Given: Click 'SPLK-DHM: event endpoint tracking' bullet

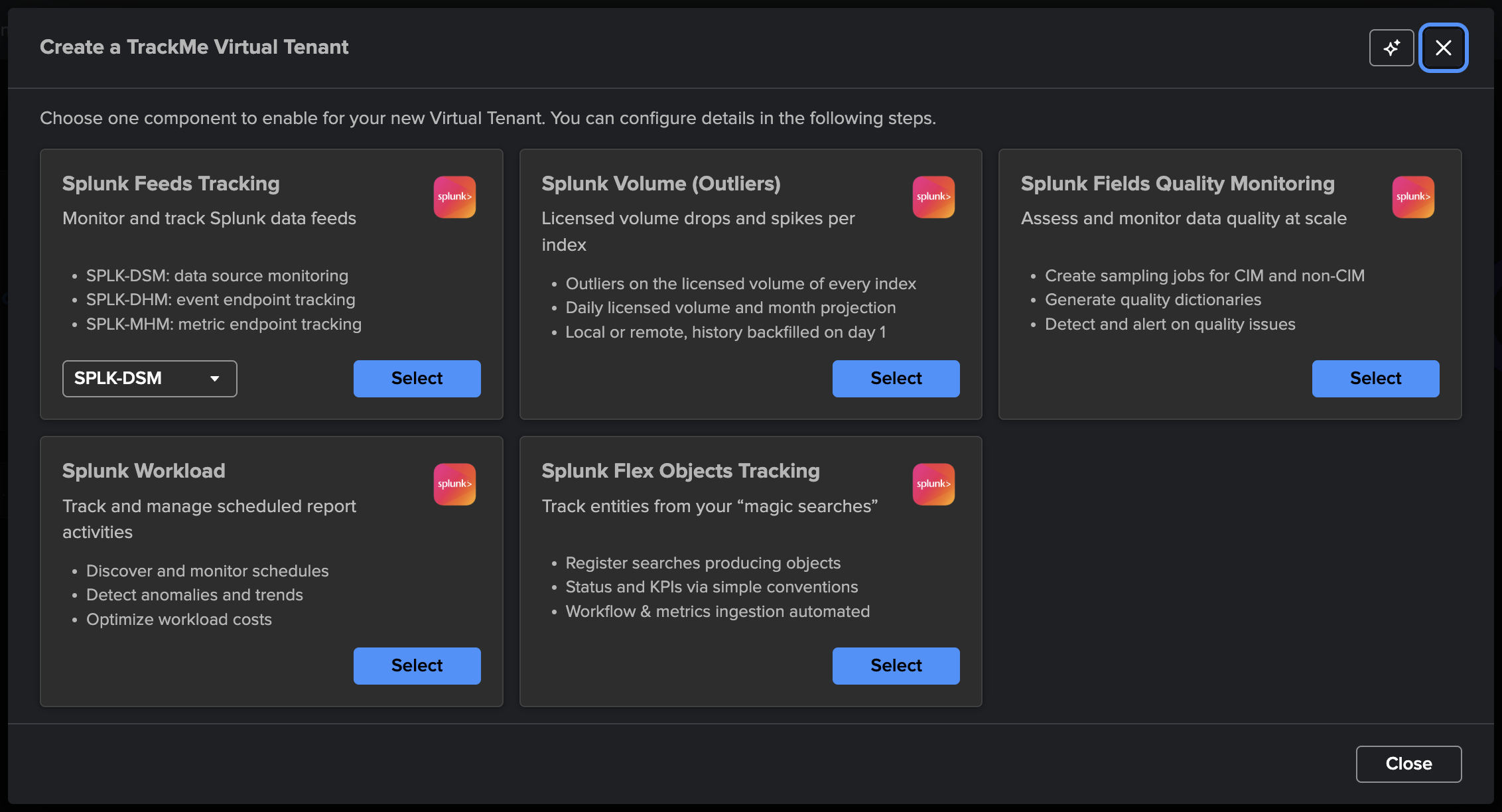Looking at the screenshot, I should click(221, 300).
